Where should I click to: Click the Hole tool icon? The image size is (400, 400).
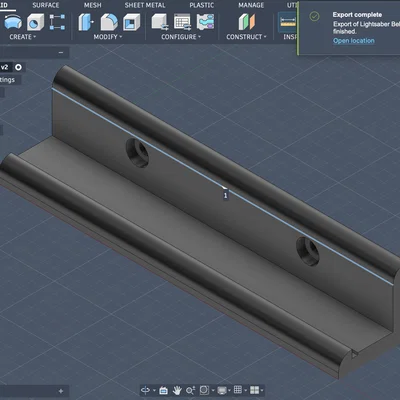pyautogui.click(x=35, y=22)
